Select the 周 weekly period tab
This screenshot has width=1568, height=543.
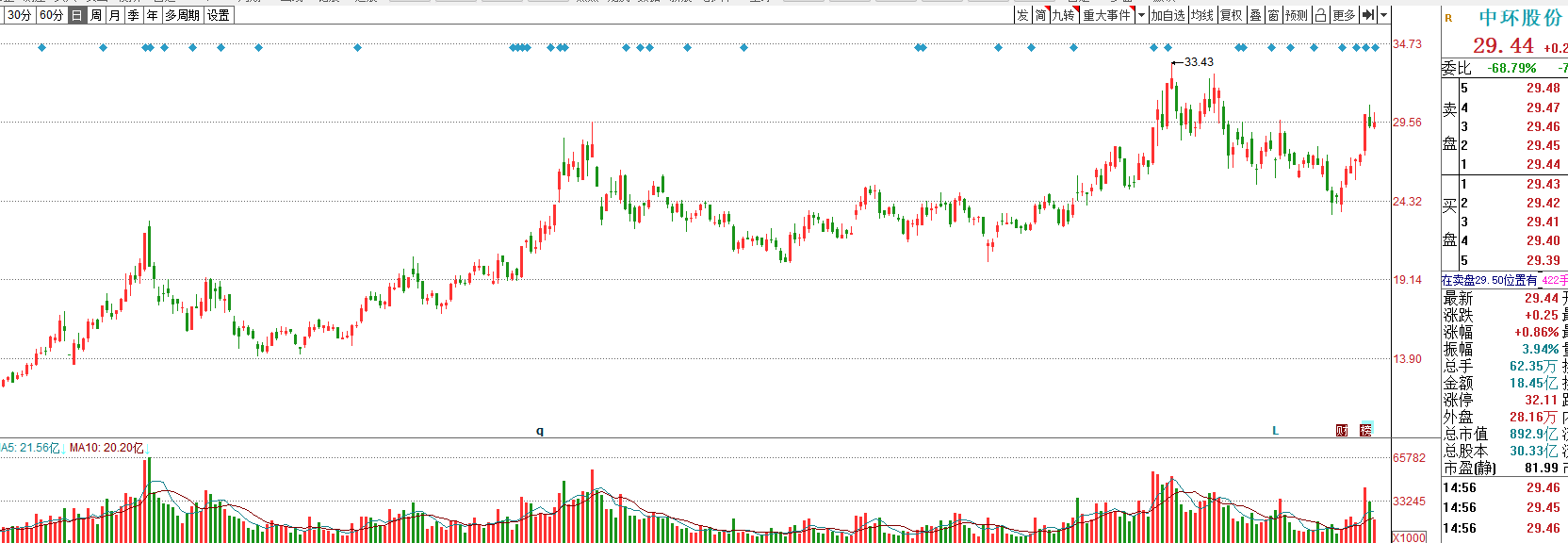pos(96,15)
